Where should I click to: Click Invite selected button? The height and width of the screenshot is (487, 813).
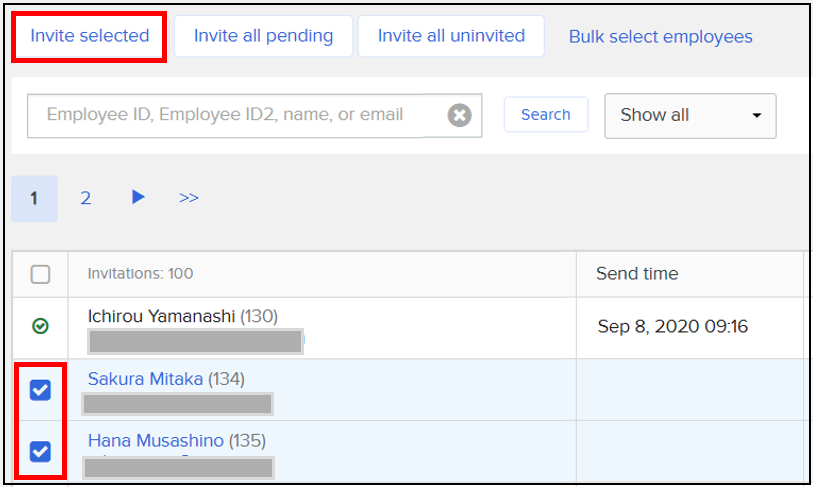click(x=90, y=36)
